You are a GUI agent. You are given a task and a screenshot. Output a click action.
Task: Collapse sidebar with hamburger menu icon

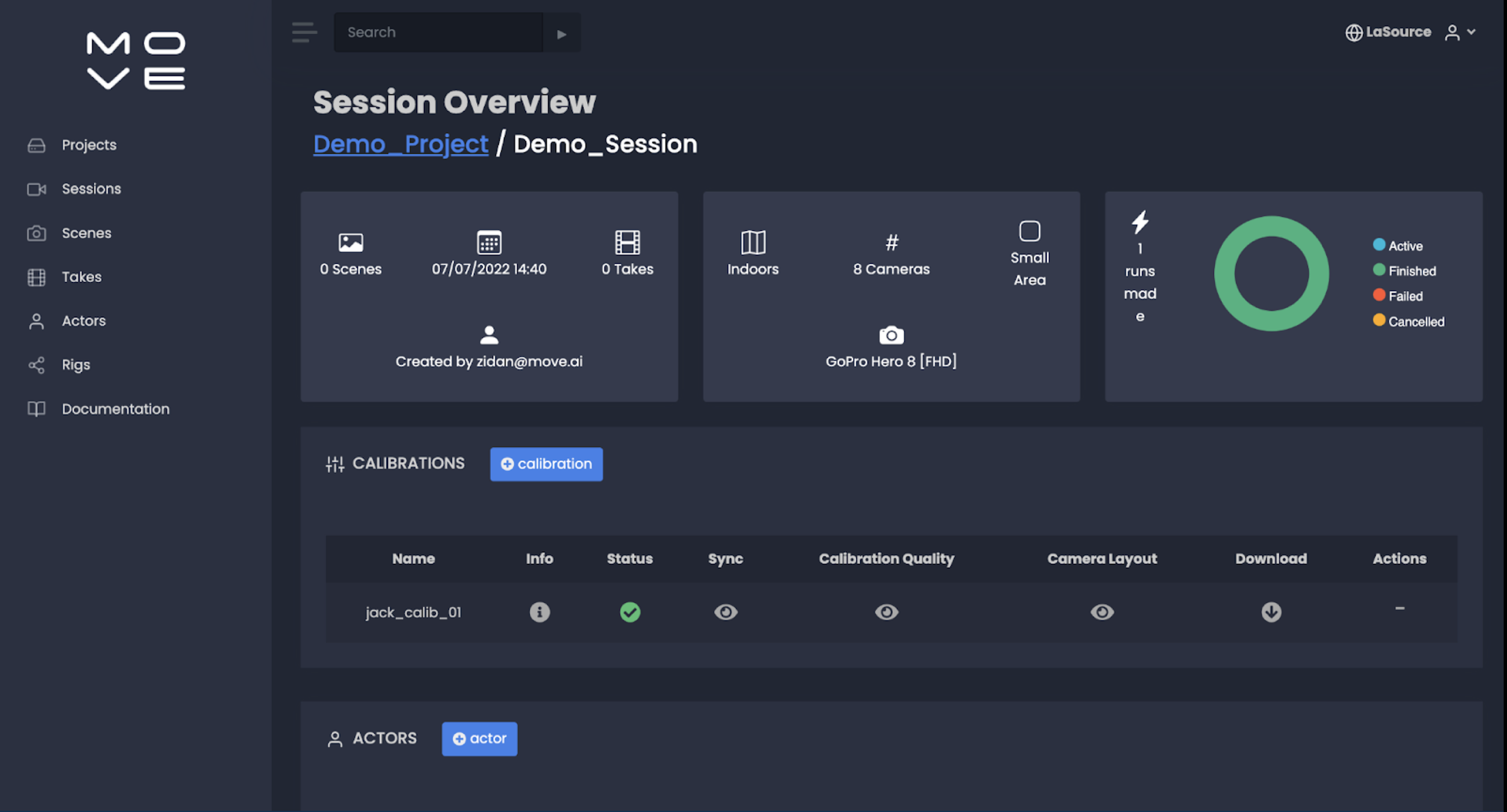(304, 33)
